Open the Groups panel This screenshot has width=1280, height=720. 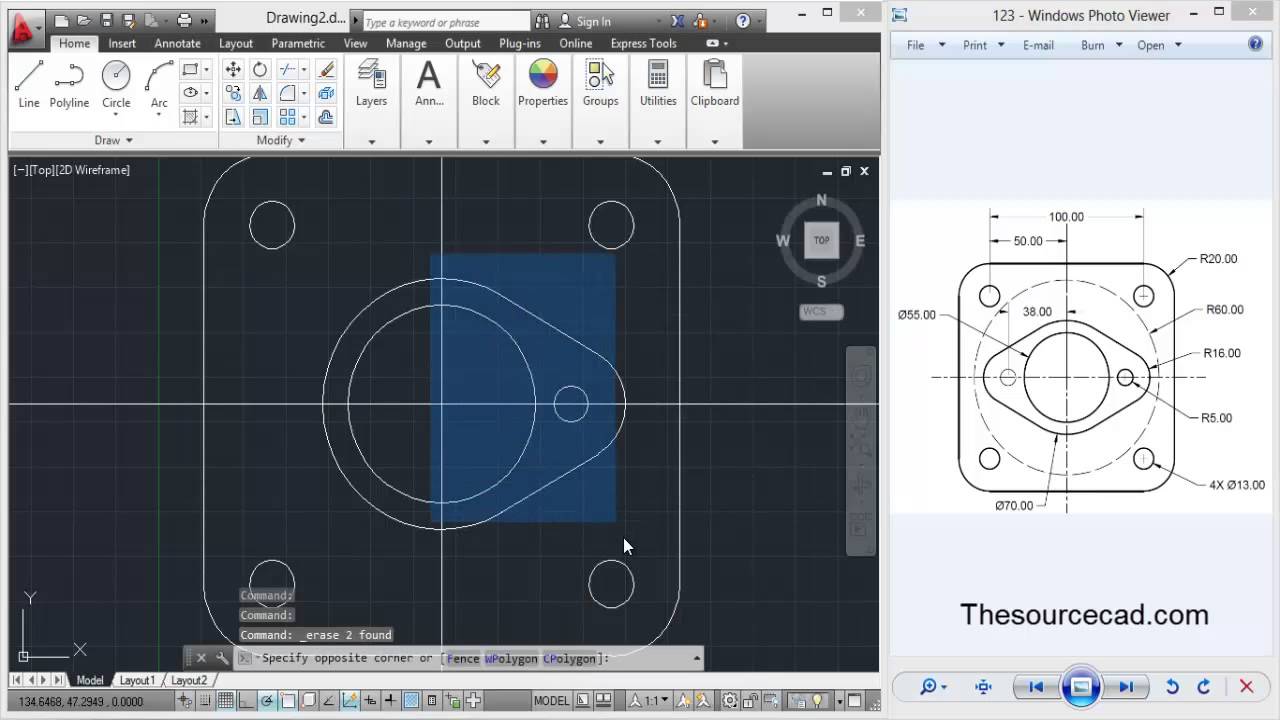pos(600,84)
